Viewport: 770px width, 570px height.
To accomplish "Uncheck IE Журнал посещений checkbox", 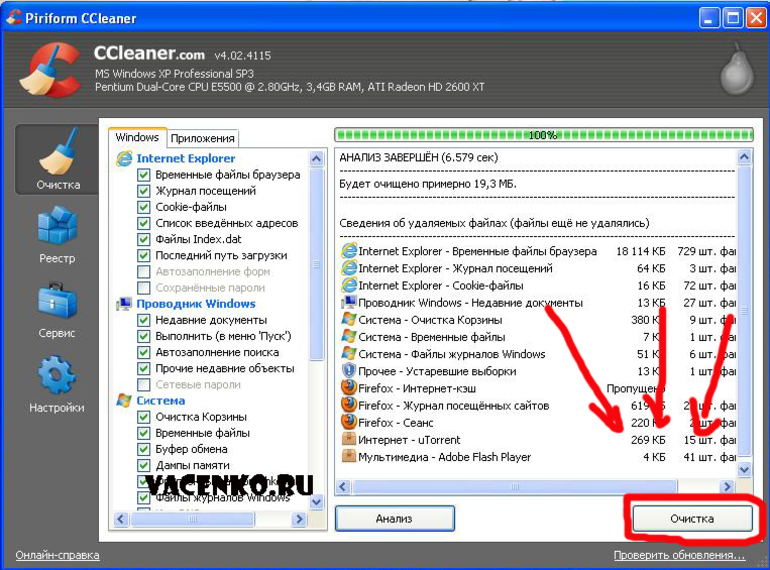I will (x=143, y=191).
